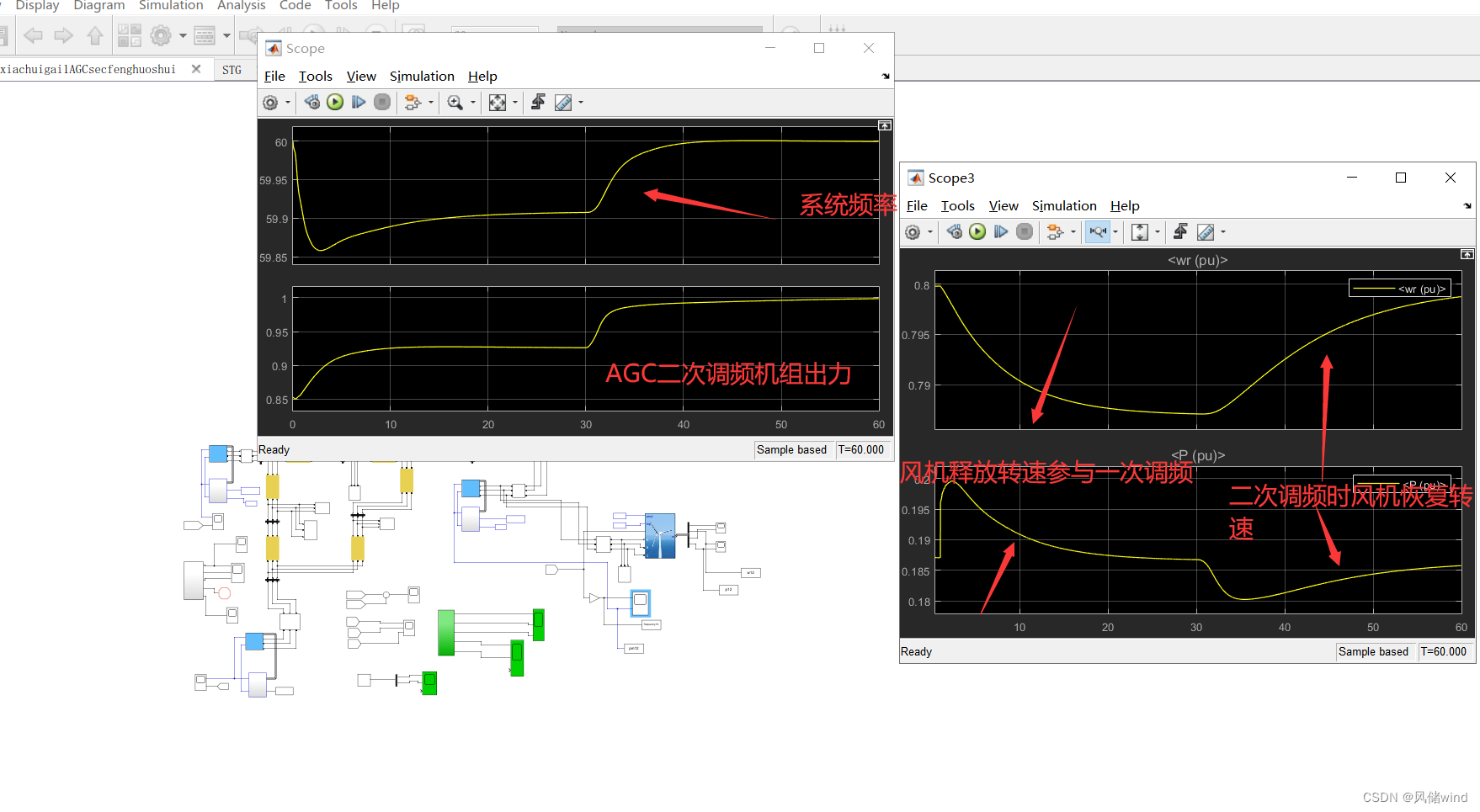Click the stop simulation button in Scope
Screen dimensions: 1480x812
[381, 102]
